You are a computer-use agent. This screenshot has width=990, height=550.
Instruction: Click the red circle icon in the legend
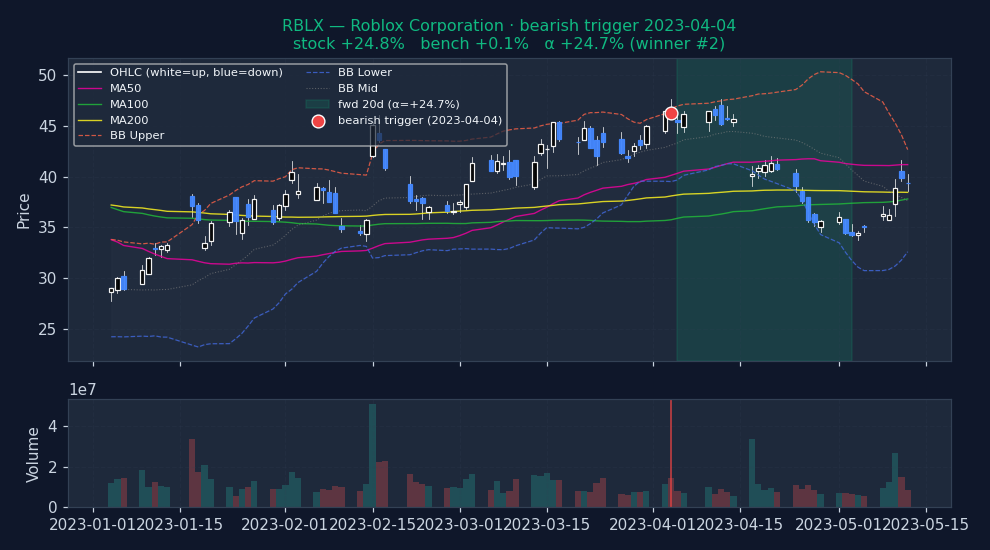[318, 121]
